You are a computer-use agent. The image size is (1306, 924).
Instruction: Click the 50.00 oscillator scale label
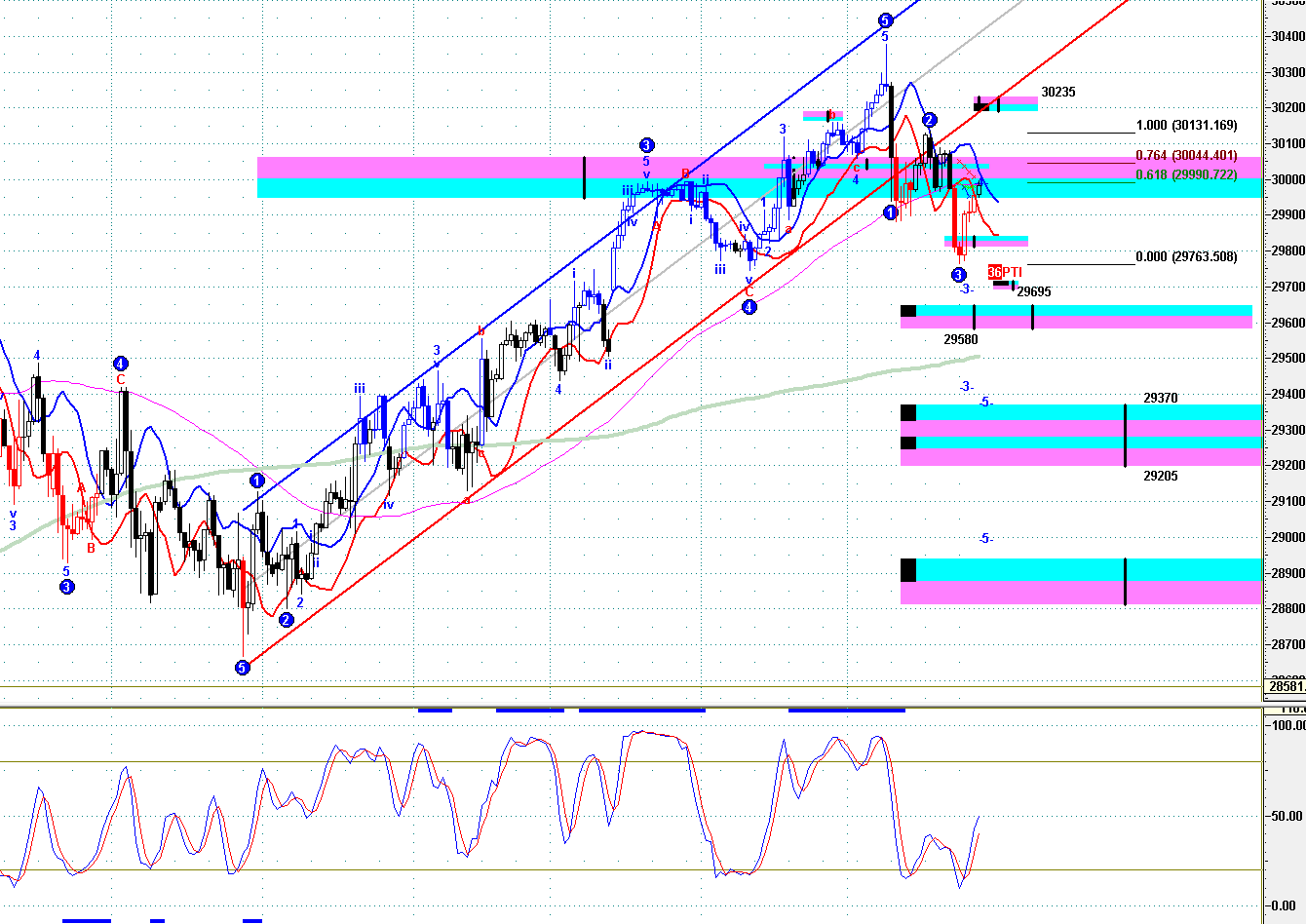(x=1285, y=816)
